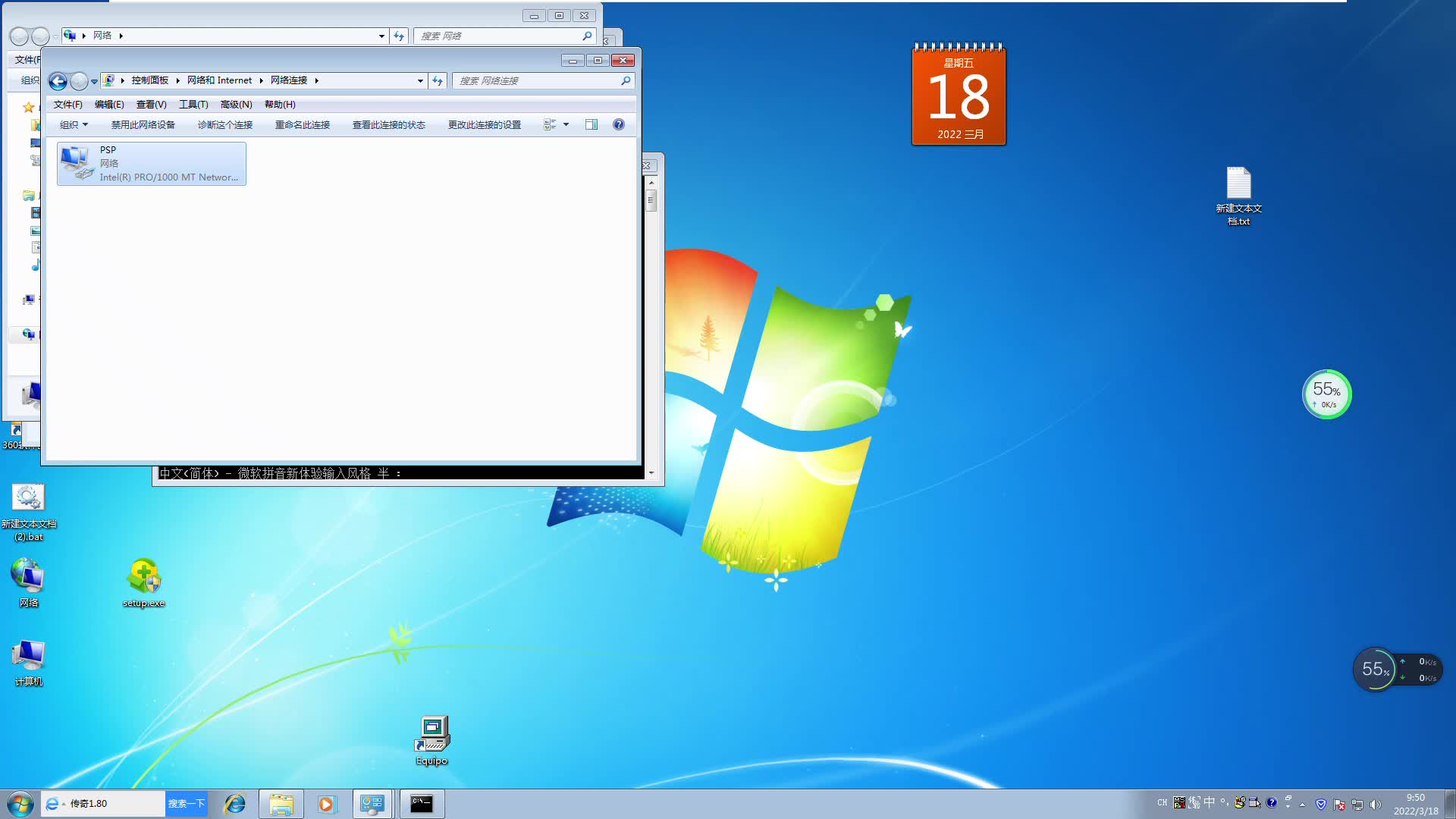The width and height of the screenshot is (1456, 819).
Task: Open Internet Explorer from taskbar
Action: pyautogui.click(x=235, y=804)
